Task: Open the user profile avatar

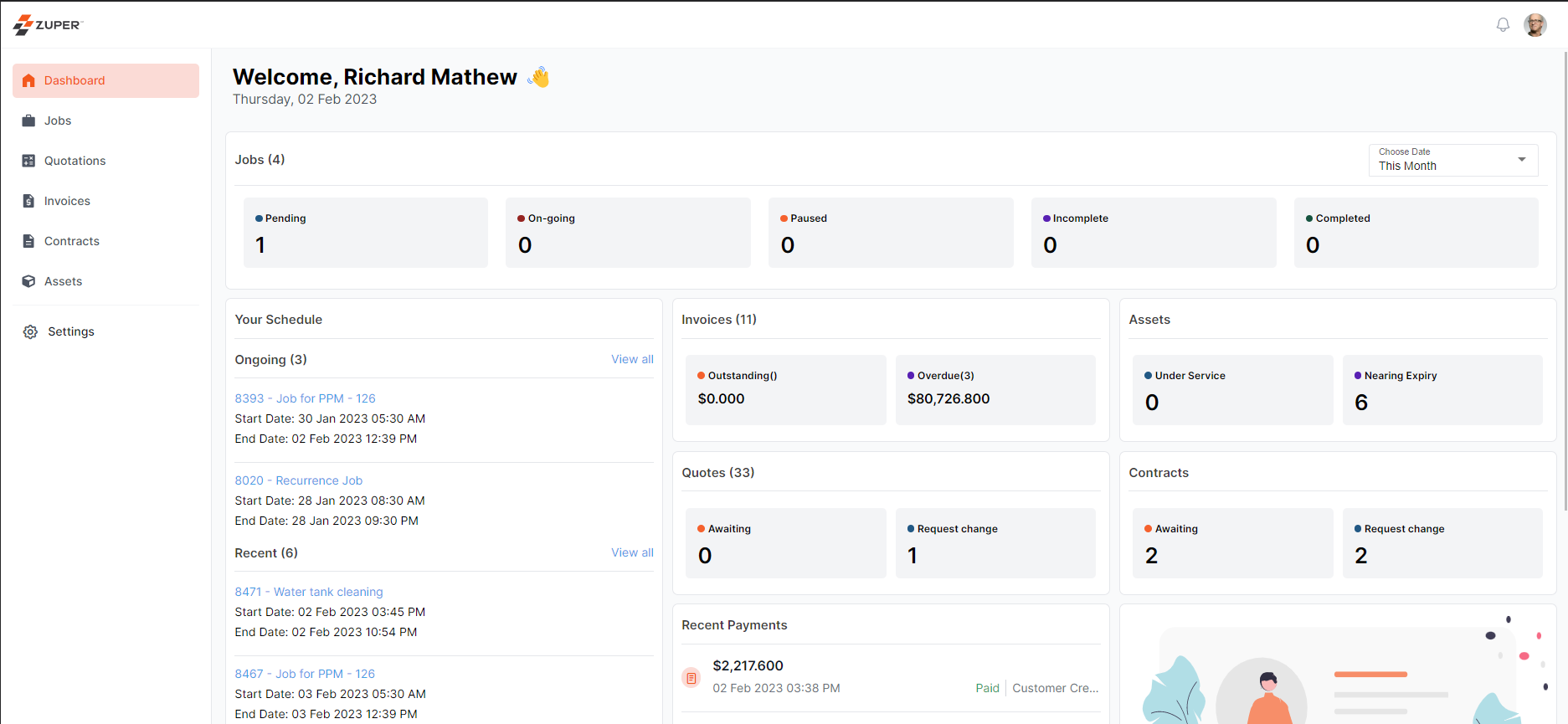Action: click(1535, 25)
